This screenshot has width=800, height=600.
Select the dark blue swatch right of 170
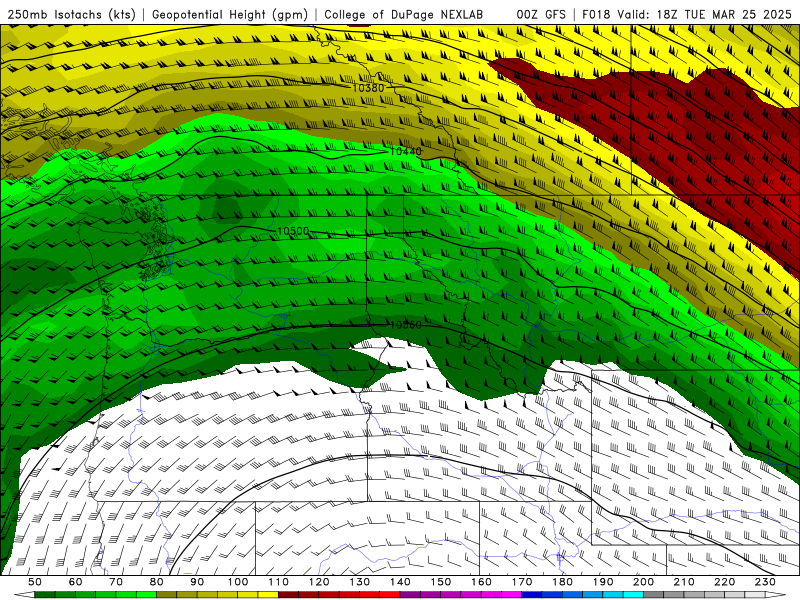pos(532,595)
